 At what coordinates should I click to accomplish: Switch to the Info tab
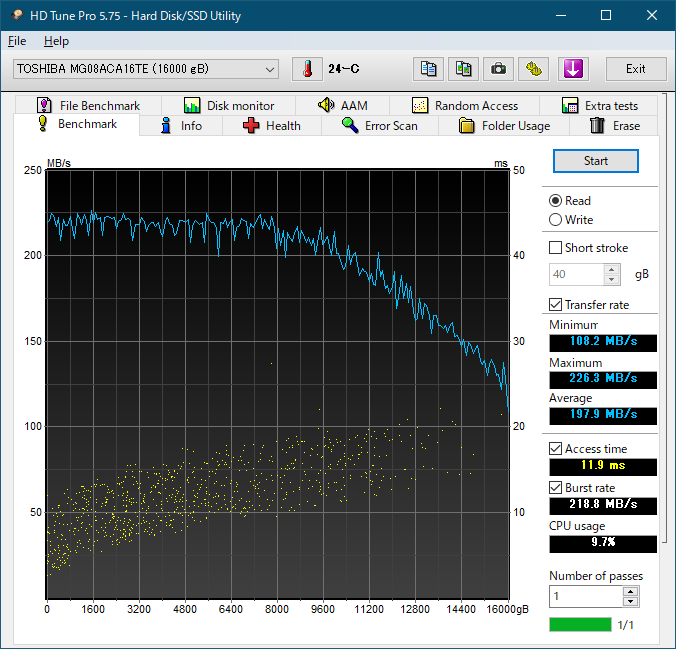point(181,126)
